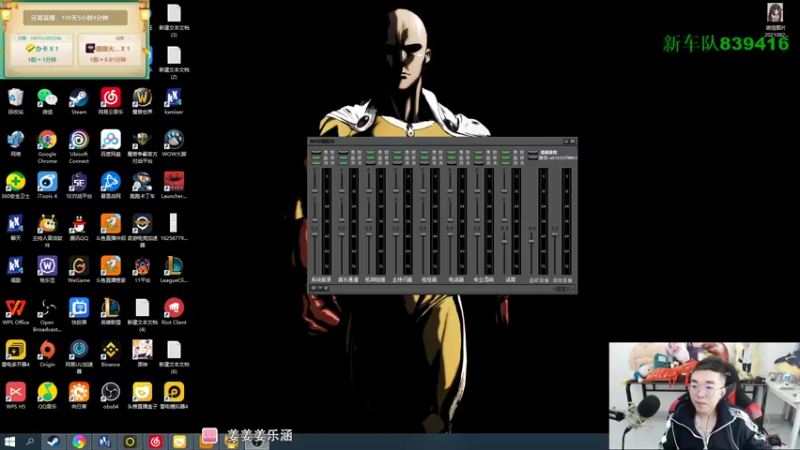Image resolution: width=800 pixels, height=450 pixels.
Task: Click the 专业混响 upper small slider
Action: point(477,190)
